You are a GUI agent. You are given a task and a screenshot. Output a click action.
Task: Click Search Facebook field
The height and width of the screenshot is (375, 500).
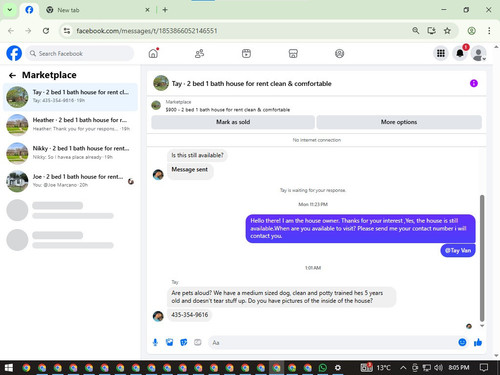[x=80, y=53]
